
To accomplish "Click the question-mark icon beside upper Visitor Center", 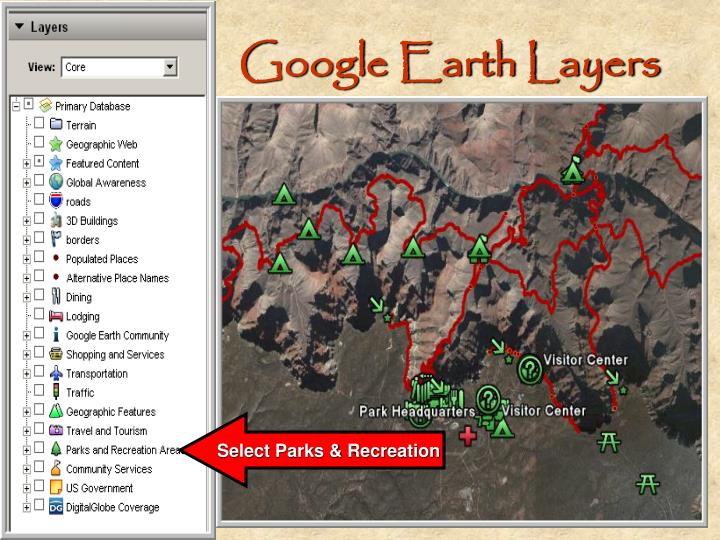I will (530, 368).
